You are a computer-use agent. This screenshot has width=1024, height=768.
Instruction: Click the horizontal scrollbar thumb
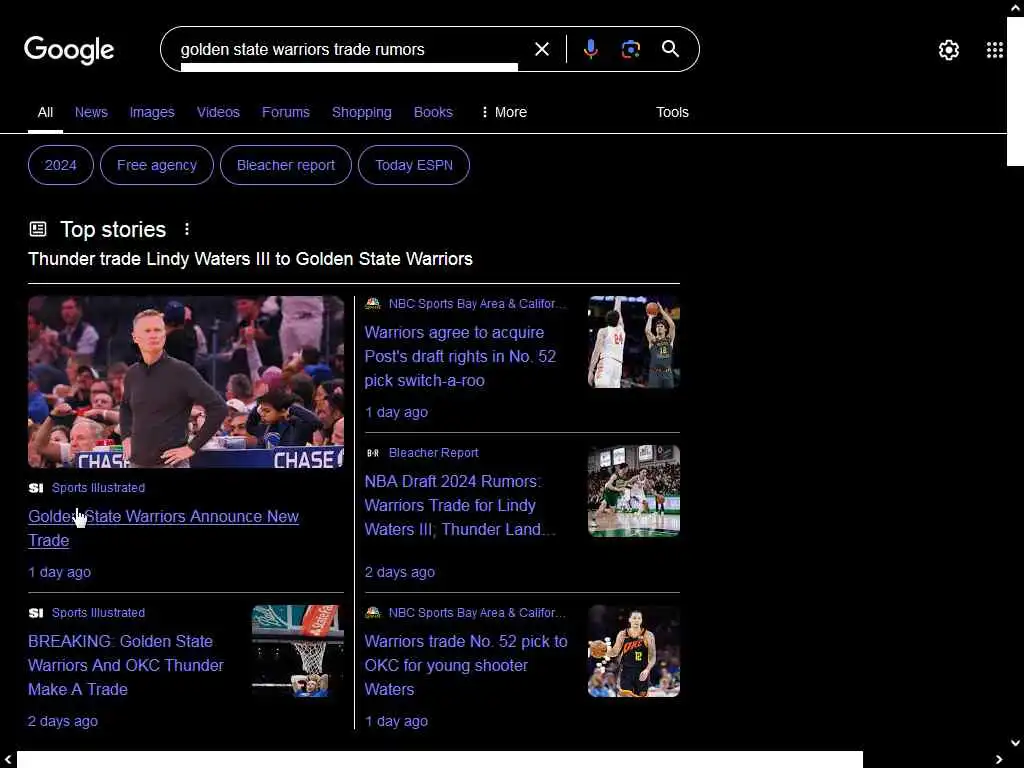440,760
